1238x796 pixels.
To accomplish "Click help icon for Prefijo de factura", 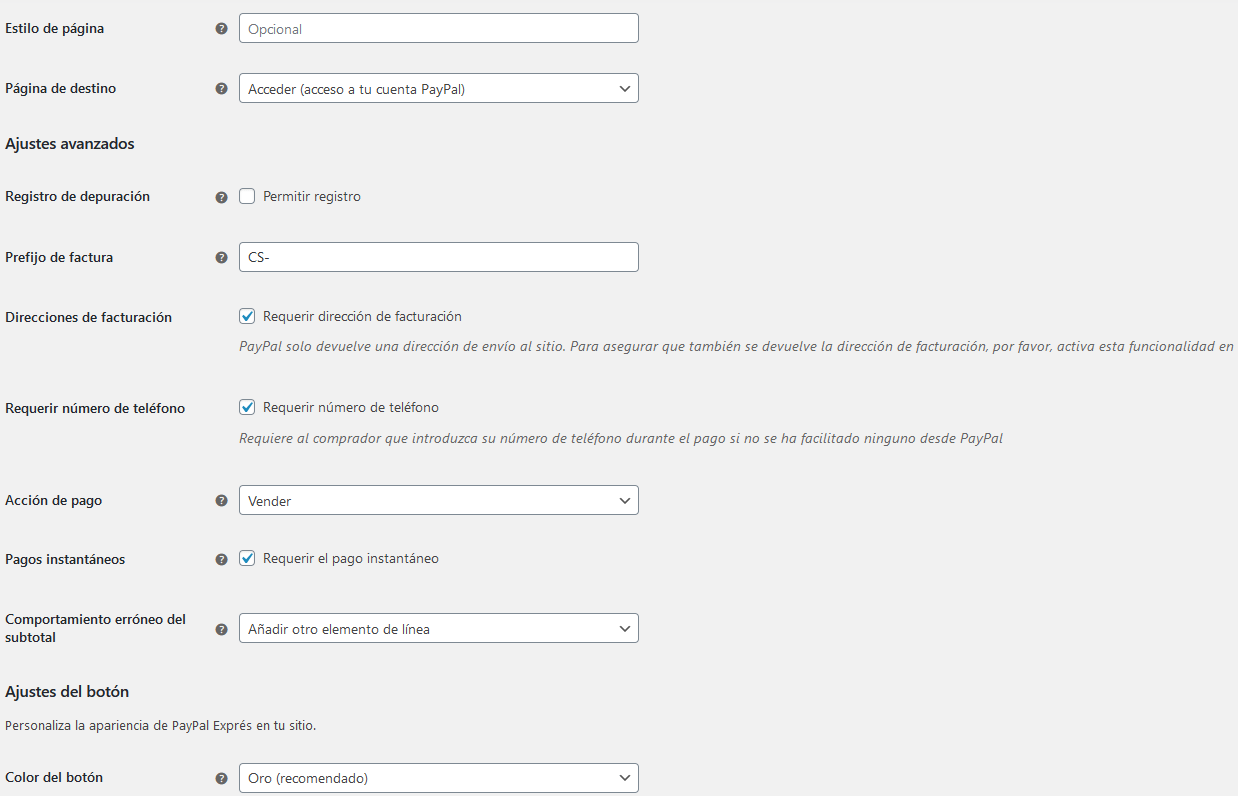I will [222, 257].
